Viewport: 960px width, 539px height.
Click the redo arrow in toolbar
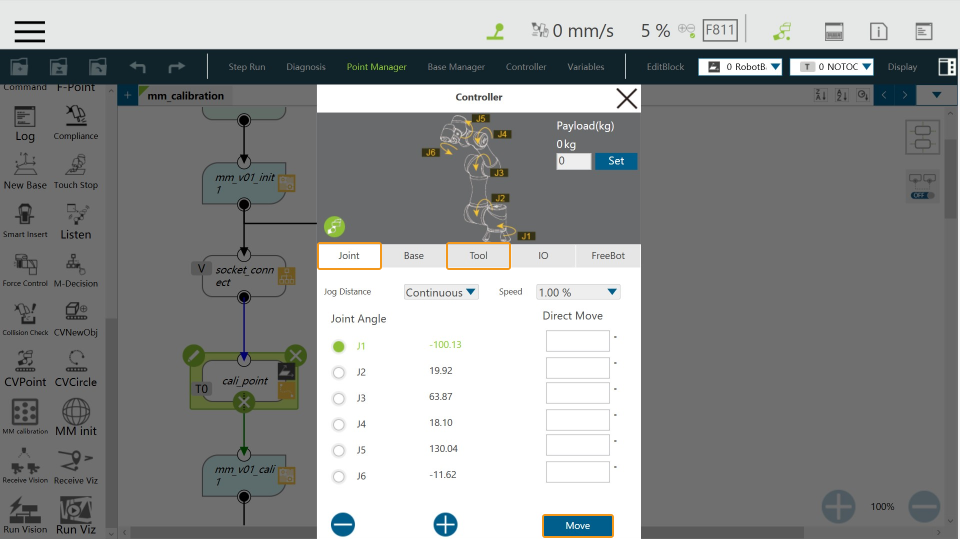[x=176, y=67]
